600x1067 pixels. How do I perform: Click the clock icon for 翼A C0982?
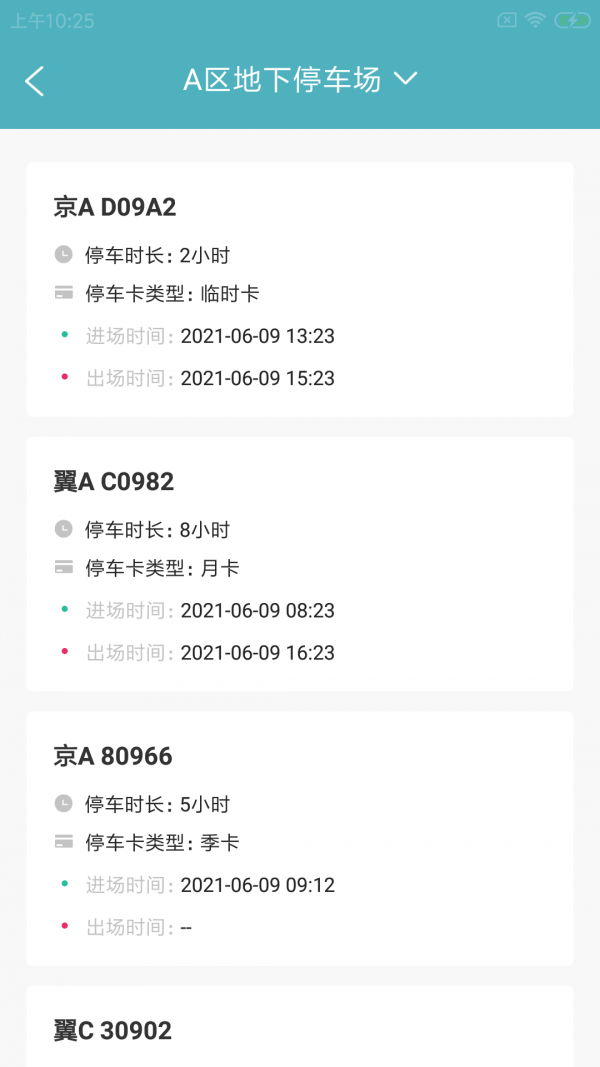[64, 529]
